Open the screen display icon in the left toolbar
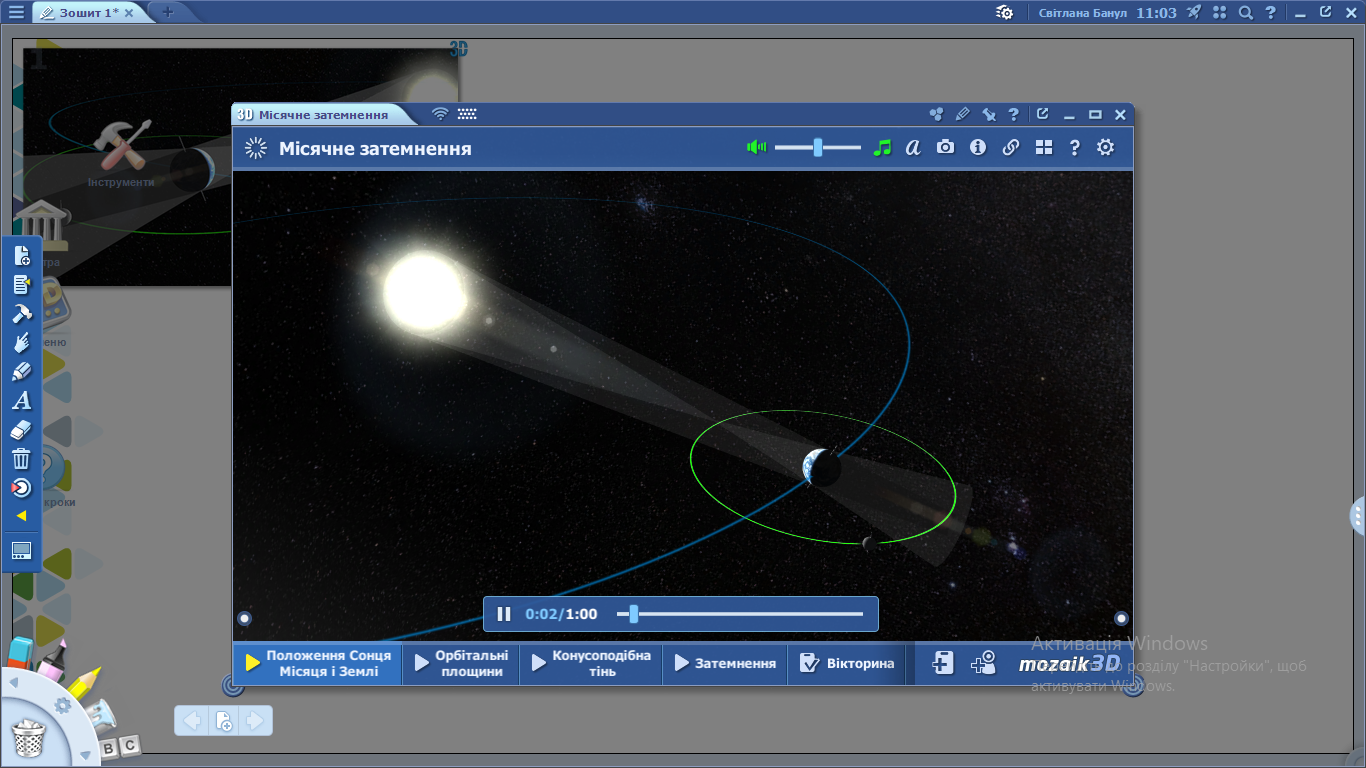1366x768 pixels. (22, 551)
